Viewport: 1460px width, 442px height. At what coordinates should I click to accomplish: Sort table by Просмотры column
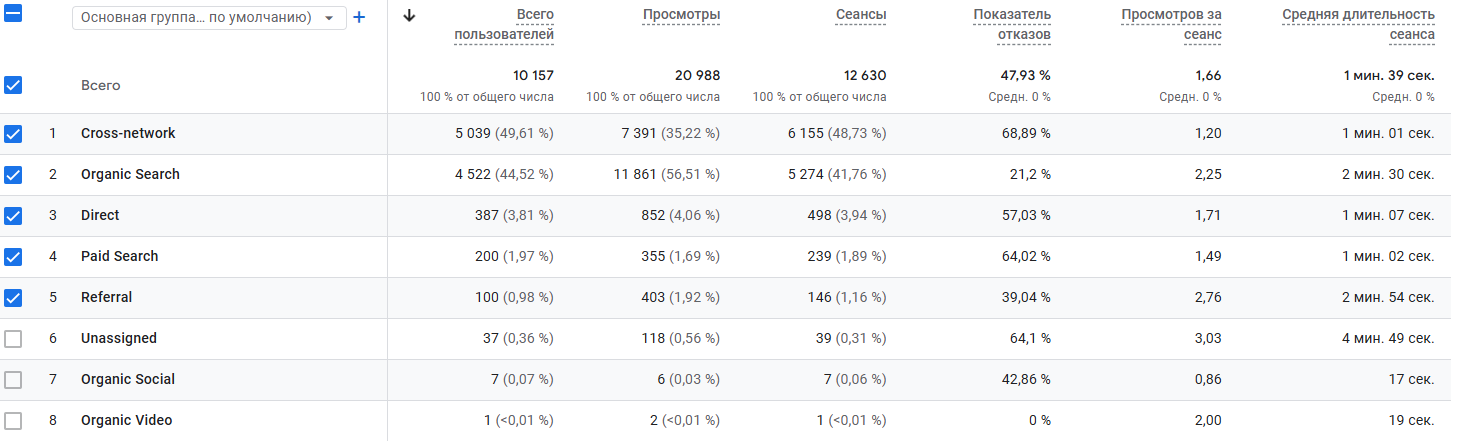[x=681, y=15]
